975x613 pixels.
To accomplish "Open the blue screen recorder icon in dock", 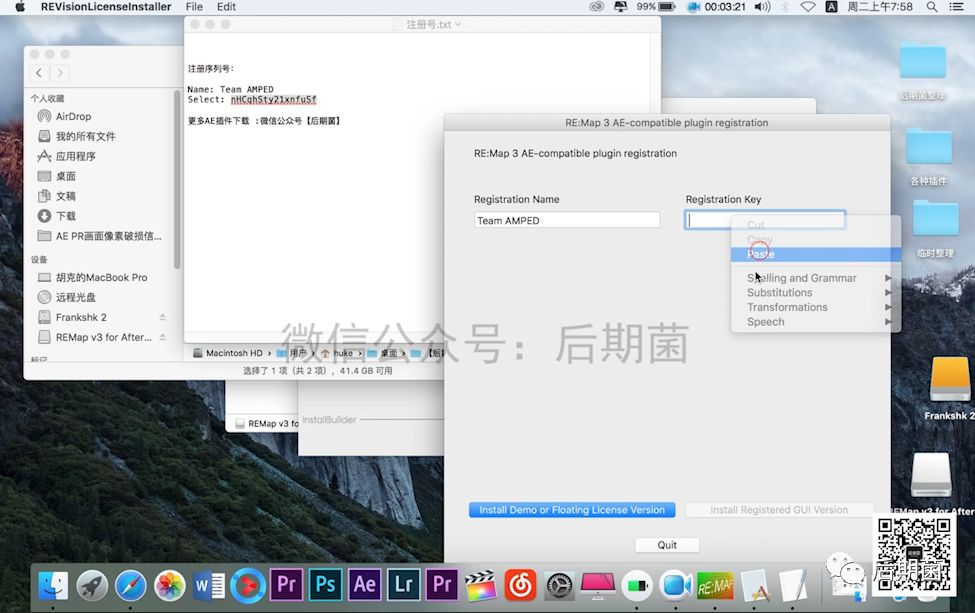I will 677,585.
